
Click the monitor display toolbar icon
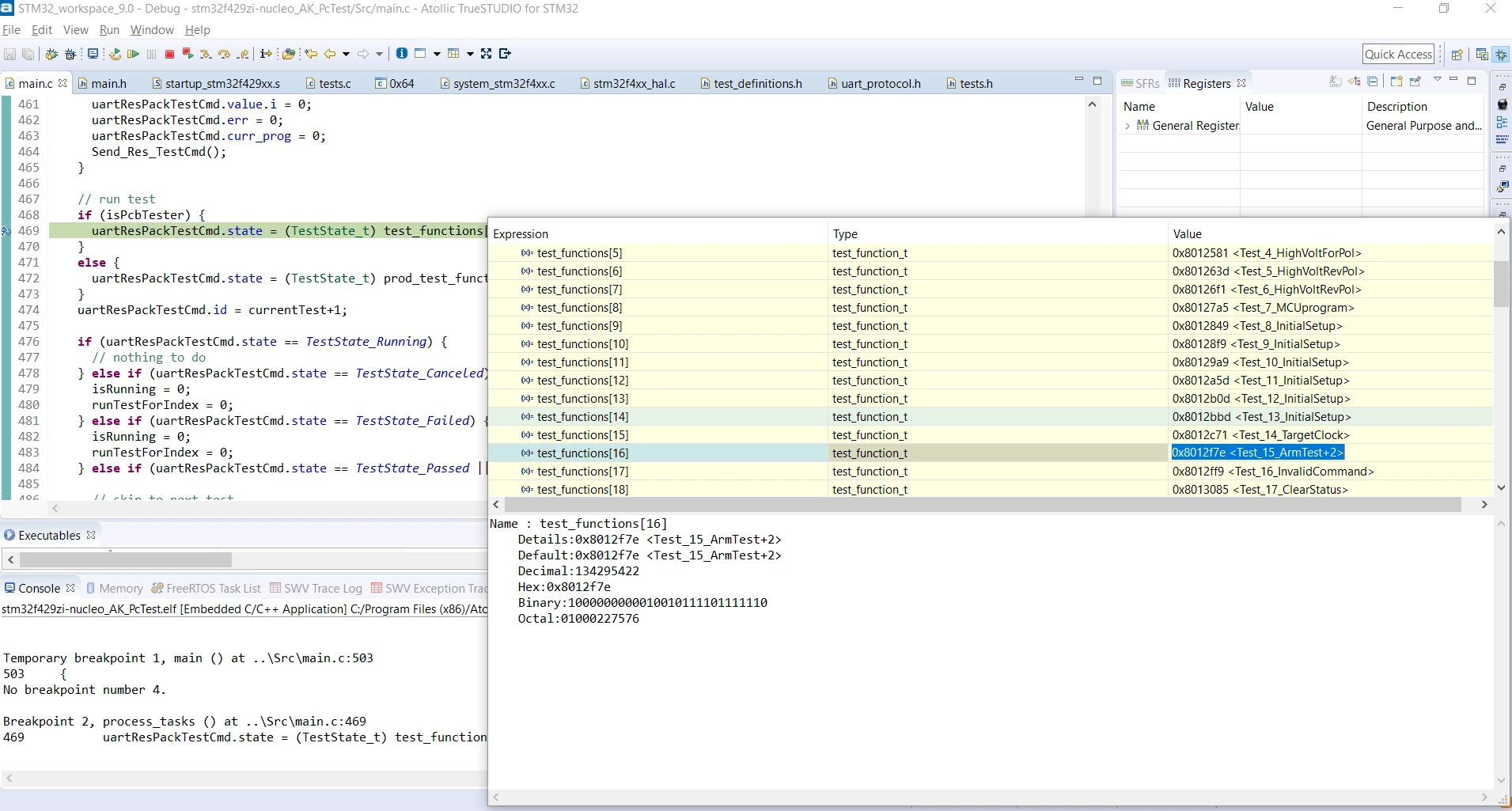[93, 54]
